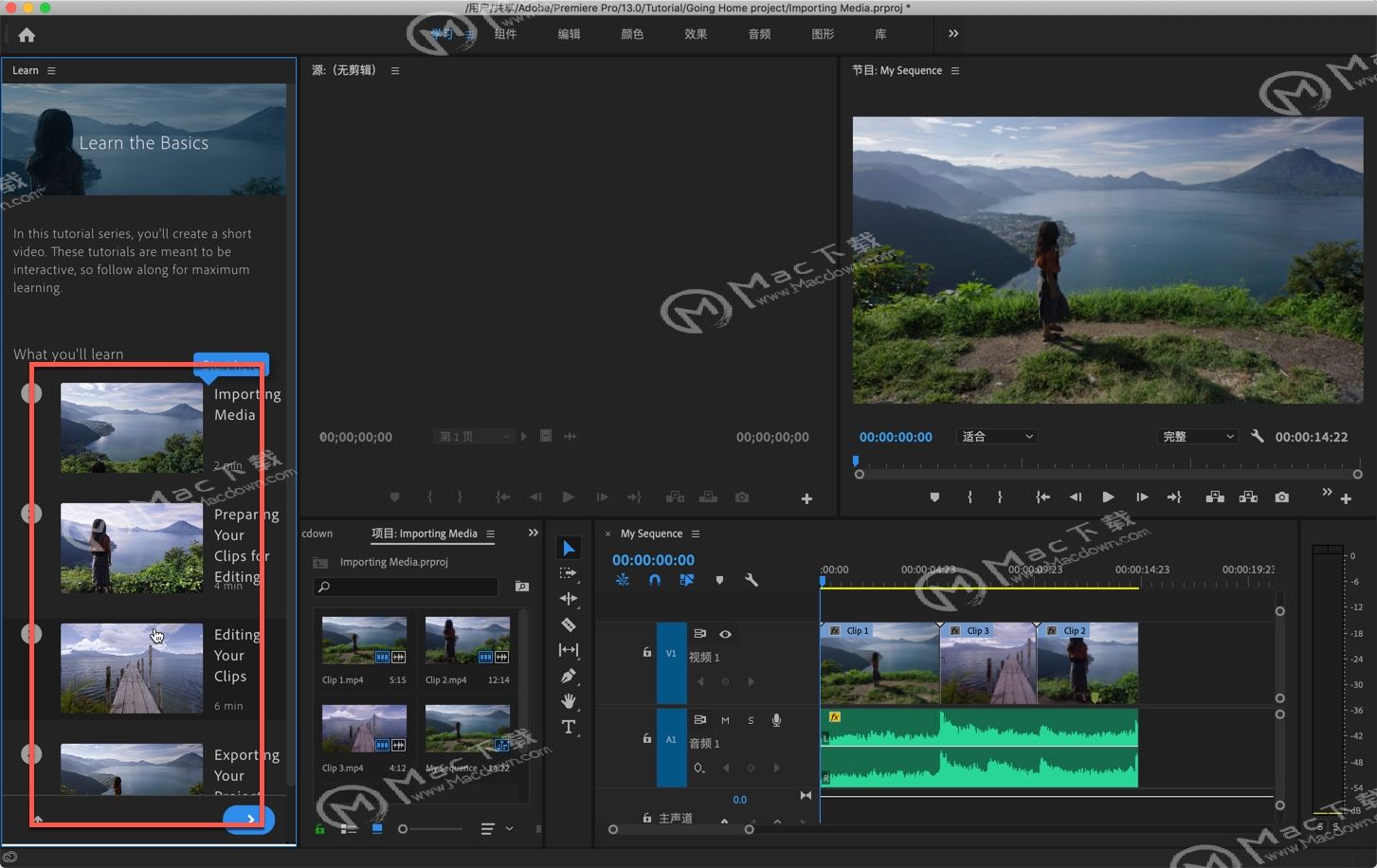Toggle V1 track lock
The height and width of the screenshot is (868, 1377).
point(647,652)
